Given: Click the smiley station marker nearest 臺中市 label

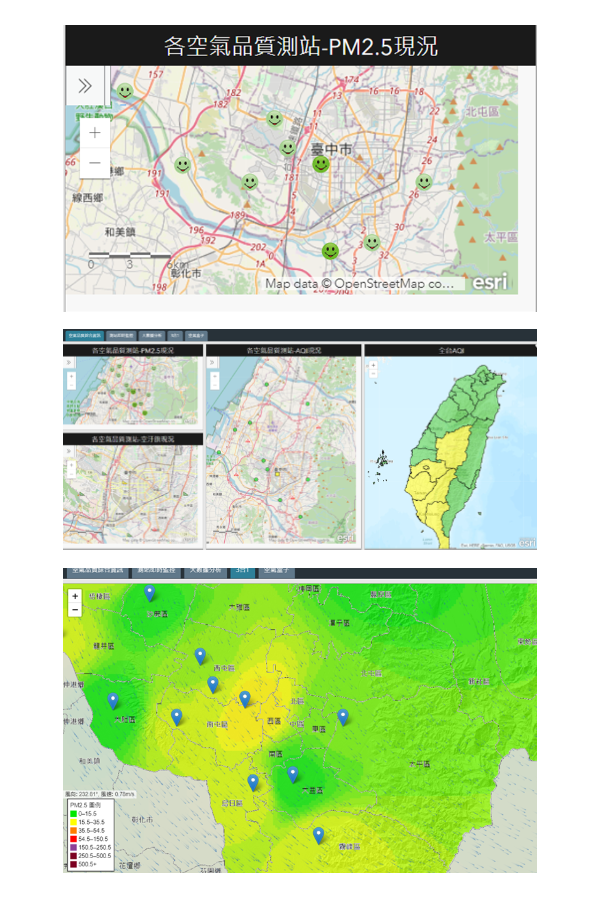Looking at the screenshot, I should (320, 164).
